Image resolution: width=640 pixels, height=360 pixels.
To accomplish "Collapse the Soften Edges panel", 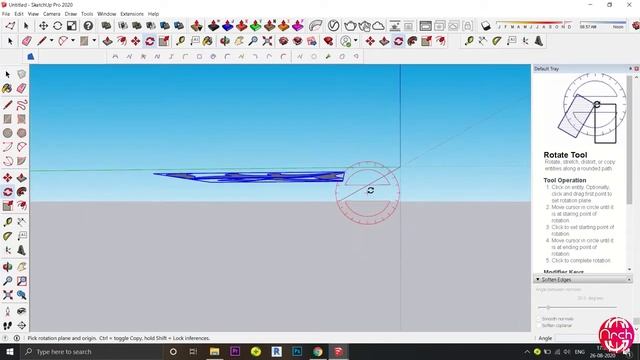I will pyautogui.click(x=538, y=279).
